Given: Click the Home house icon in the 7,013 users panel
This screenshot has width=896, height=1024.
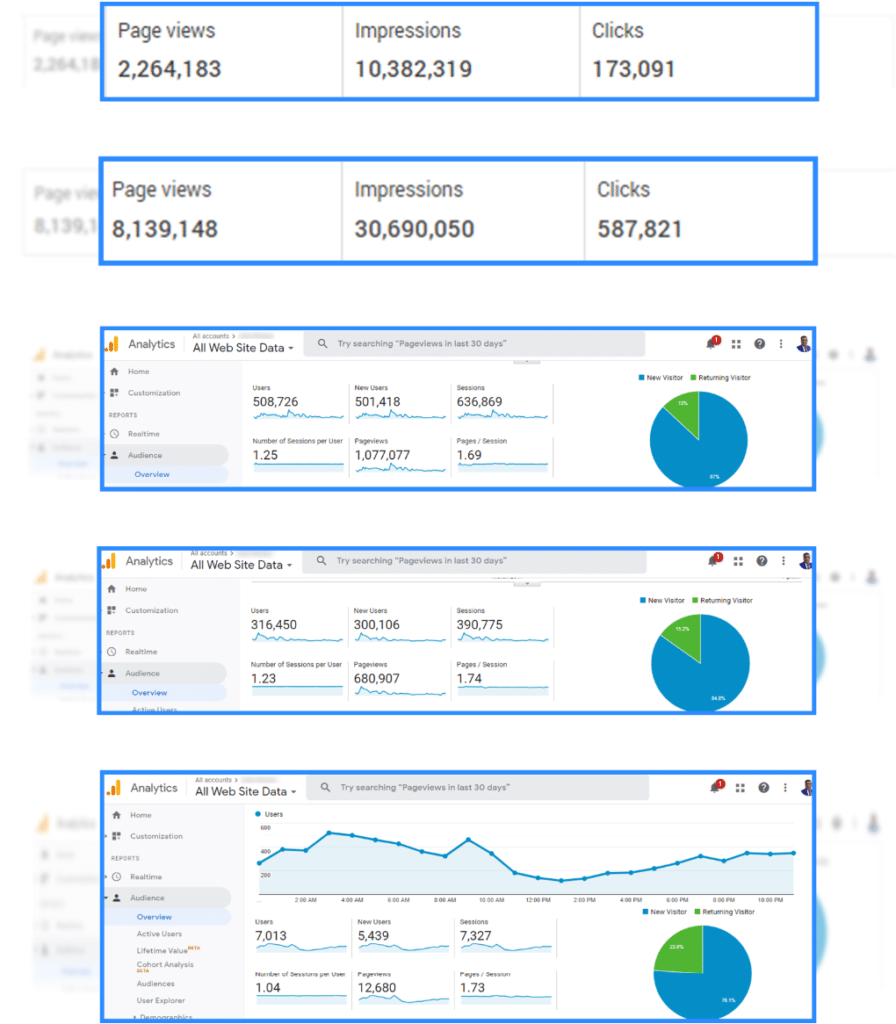Looking at the screenshot, I should [117, 815].
